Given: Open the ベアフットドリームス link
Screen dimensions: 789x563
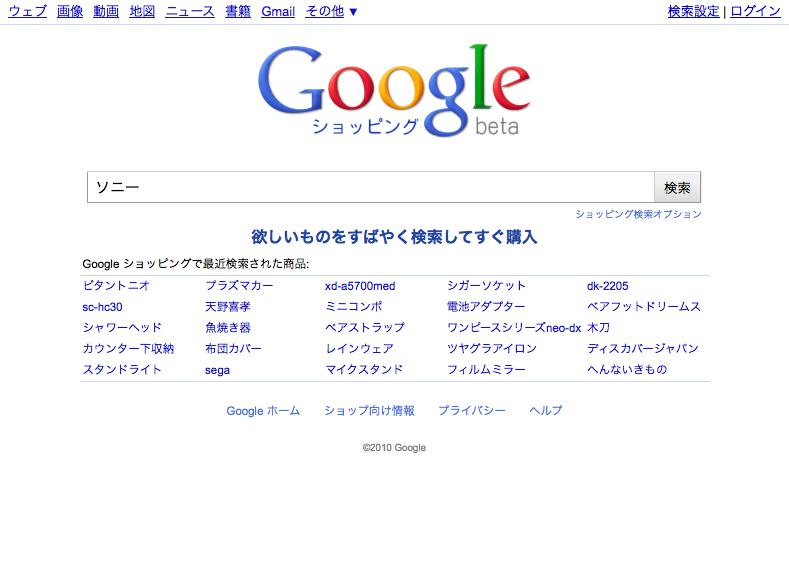Looking at the screenshot, I should pos(644,306).
